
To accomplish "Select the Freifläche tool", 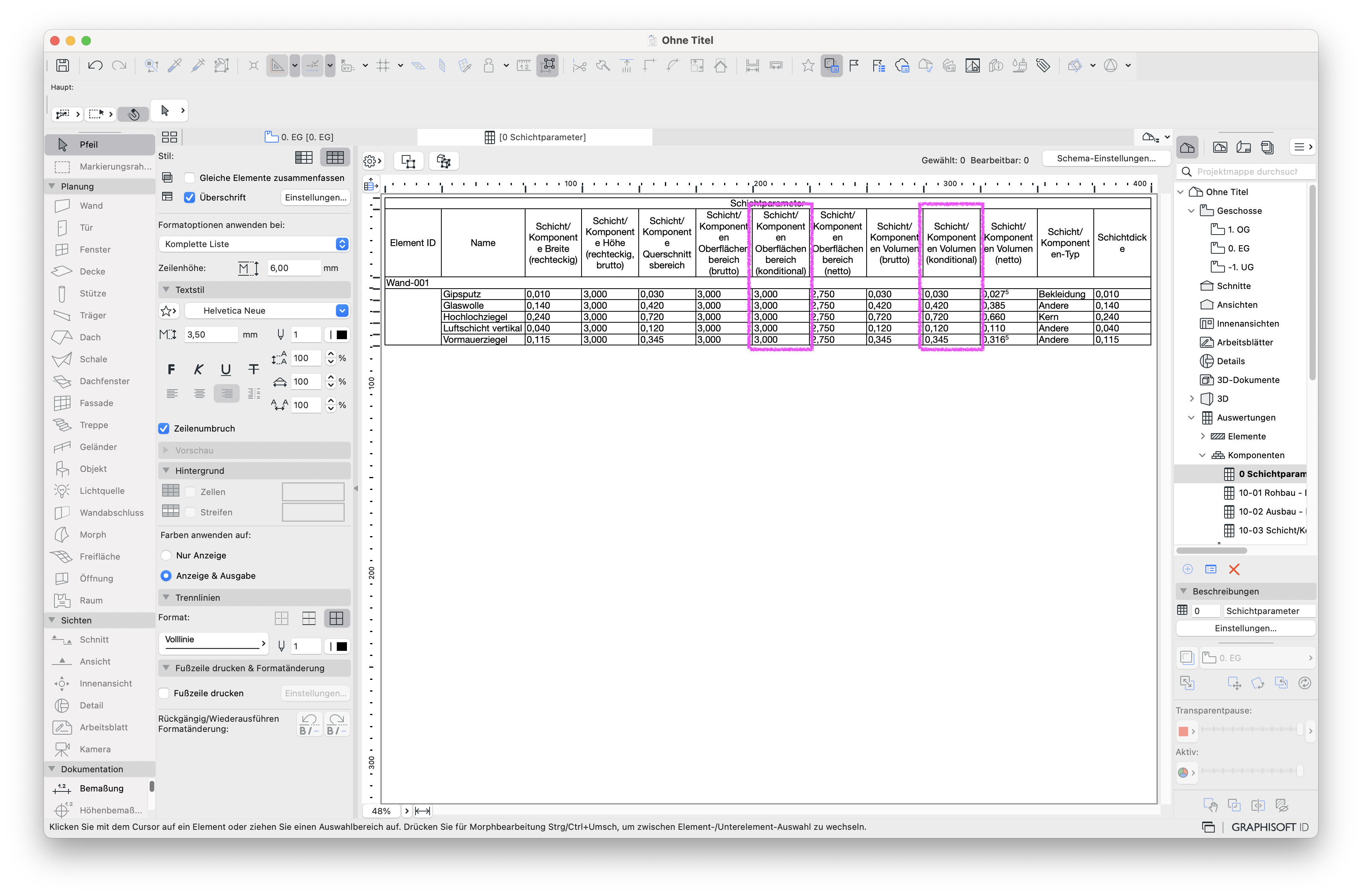I will (x=100, y=556).
